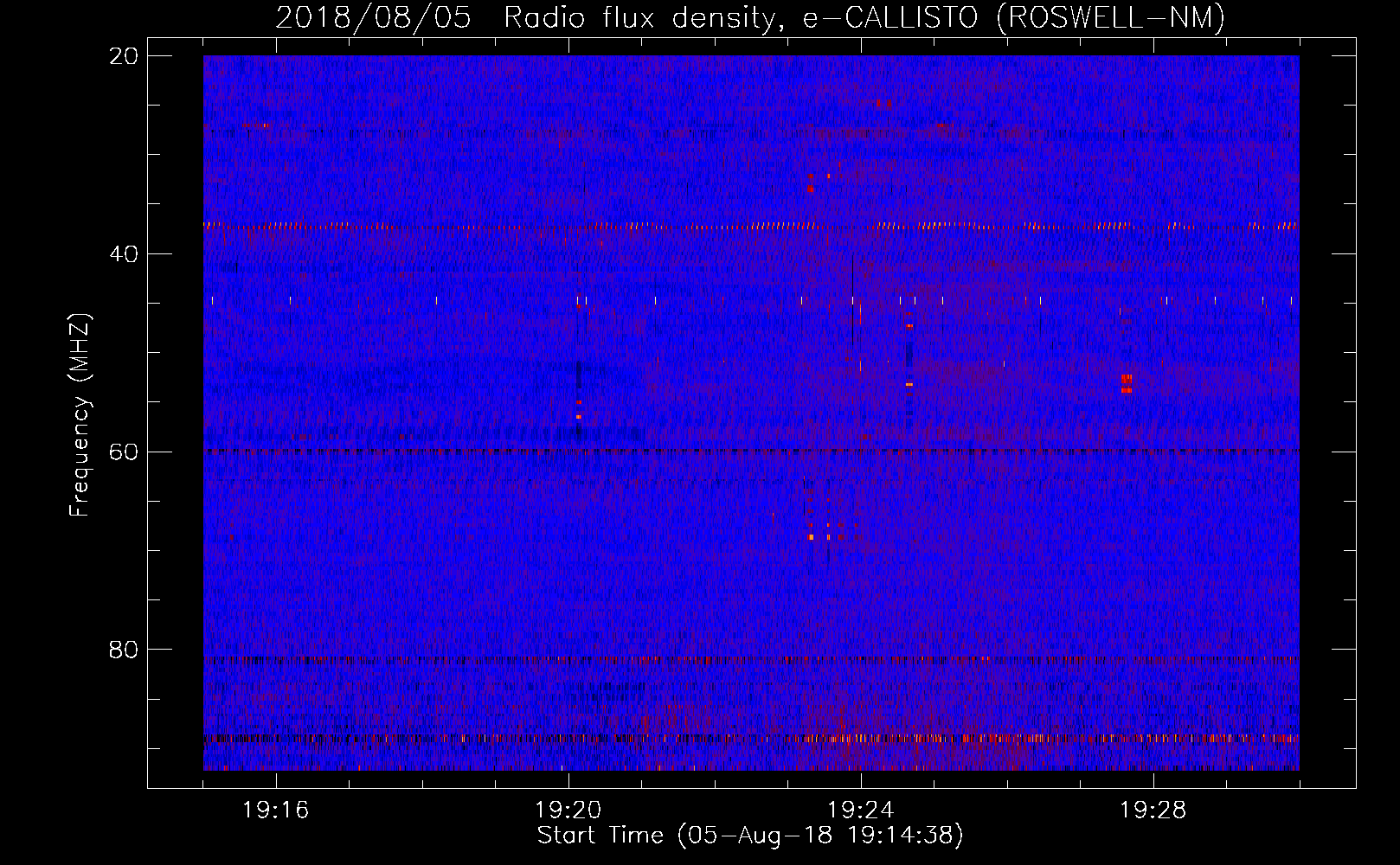The height and width of the screenshot is (865, 1400).
Task: Click the '40' frequency tick label
Action: point(124,254)
